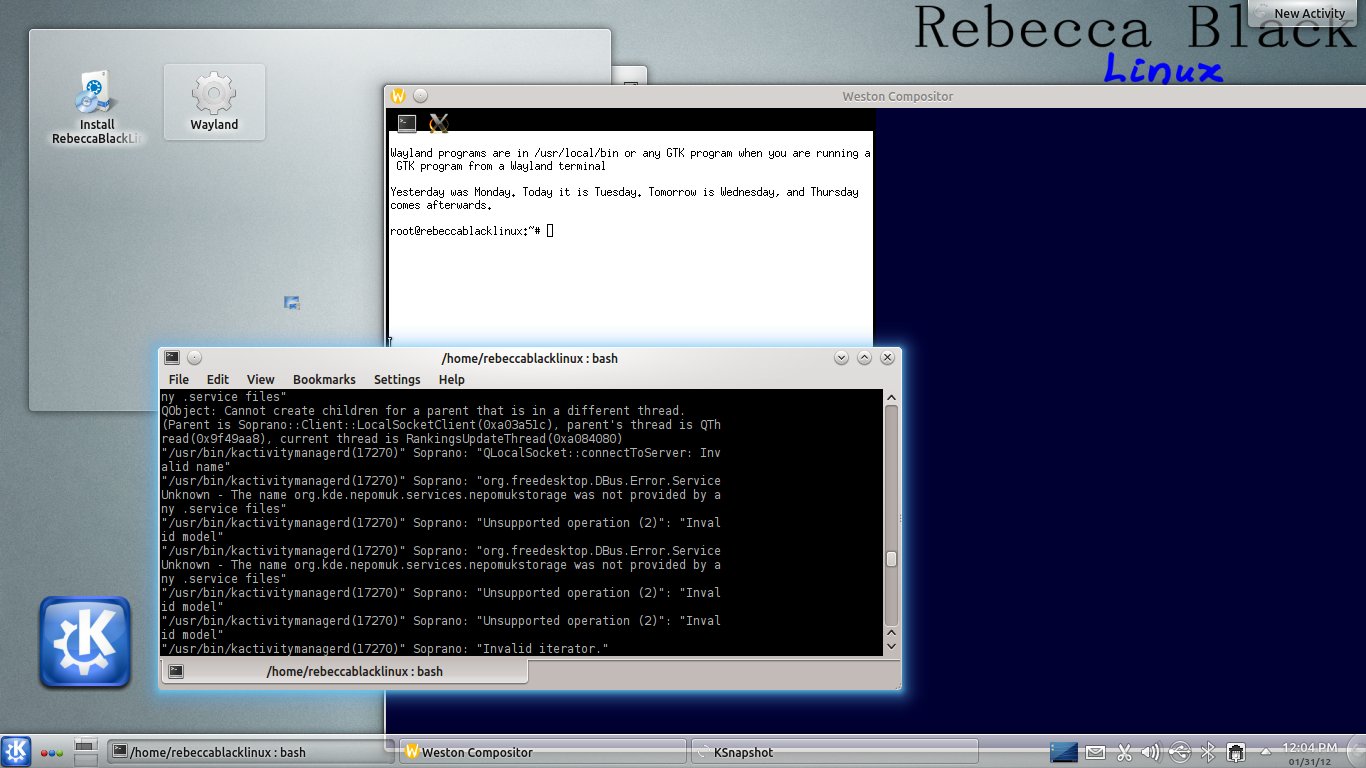This screenshot has width=1366, height=768.
Task: Toggle Bluetooth from the system tray
Action: point(1208,751)
